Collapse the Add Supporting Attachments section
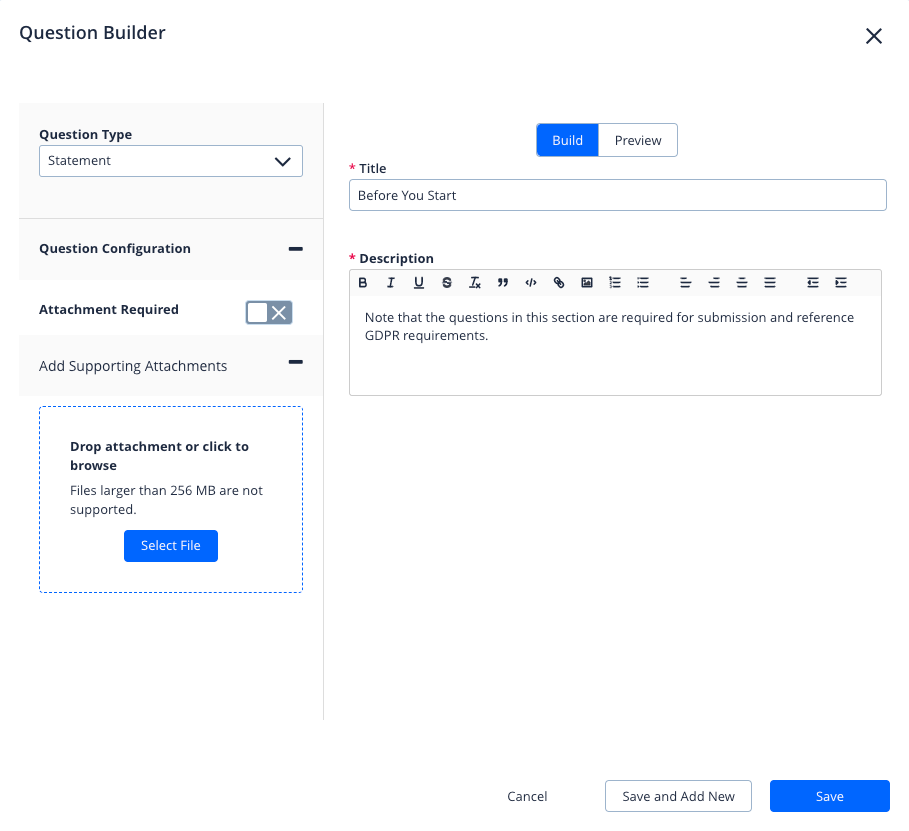 tap(295, 362)
